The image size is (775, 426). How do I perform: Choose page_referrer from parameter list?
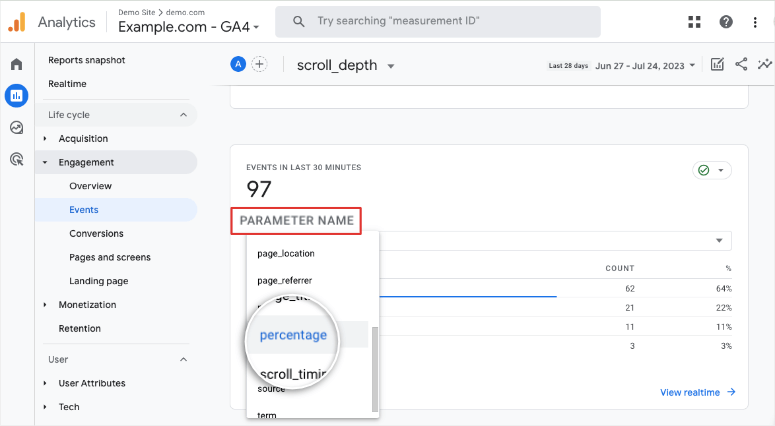(x=285, y=281)
